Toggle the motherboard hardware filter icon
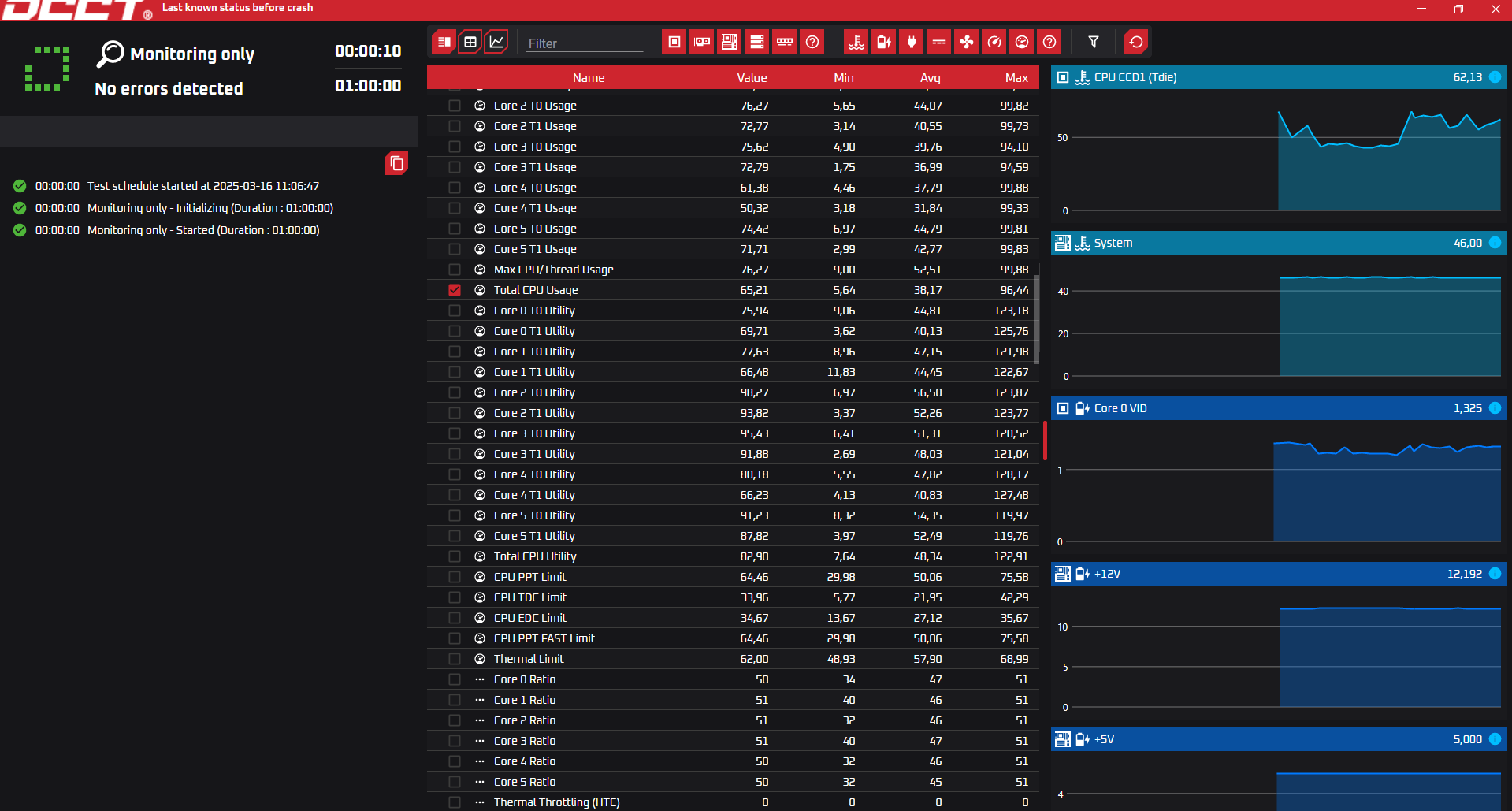Screen dimensions: 1512x811 click(x=730, y=42)
